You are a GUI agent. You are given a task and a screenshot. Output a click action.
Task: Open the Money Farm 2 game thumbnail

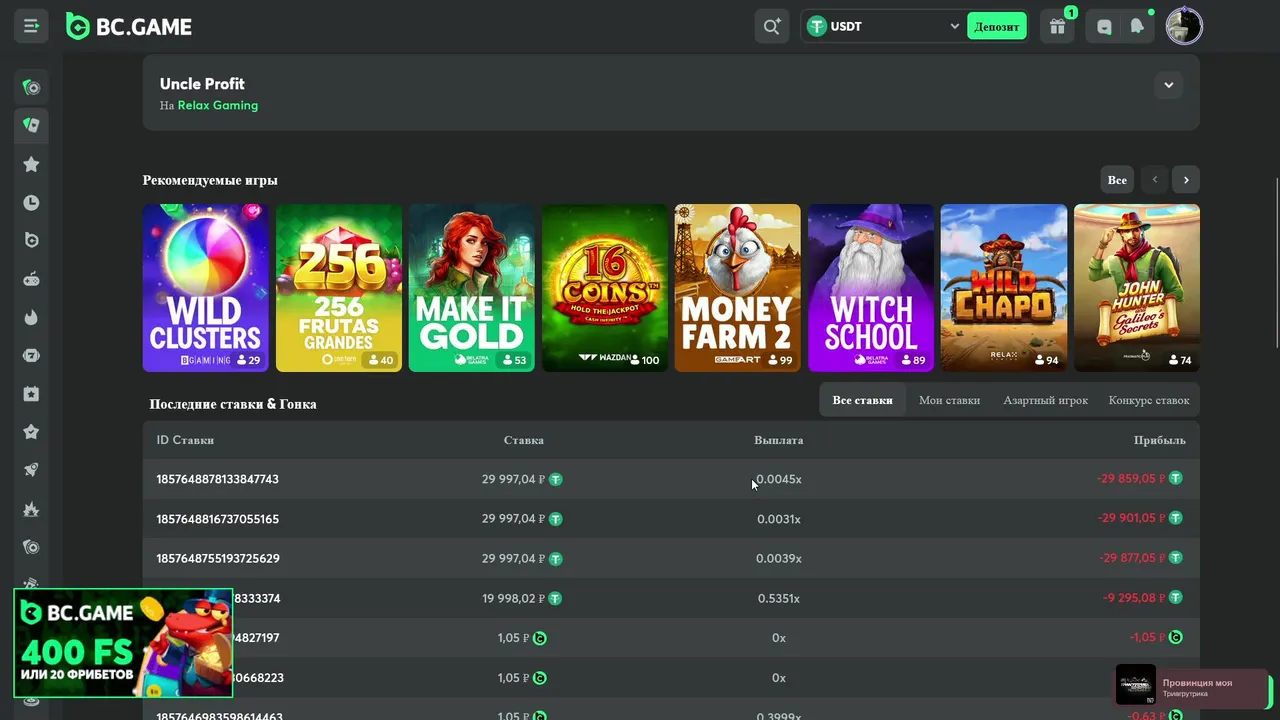pyautogui.click(x=738, y=288)
